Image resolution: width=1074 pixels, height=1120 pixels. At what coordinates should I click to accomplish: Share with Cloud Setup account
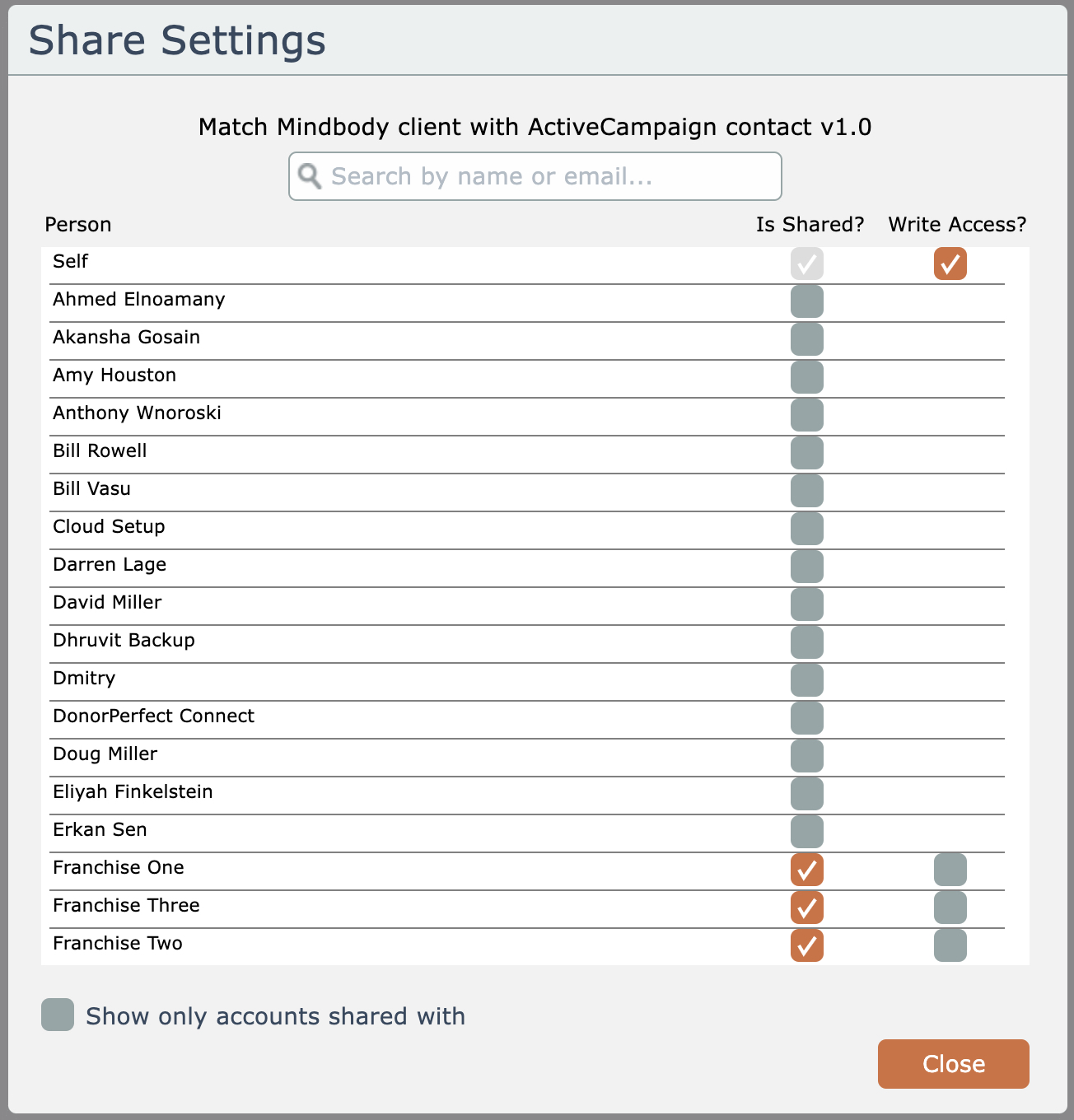[x=806, y=529]
